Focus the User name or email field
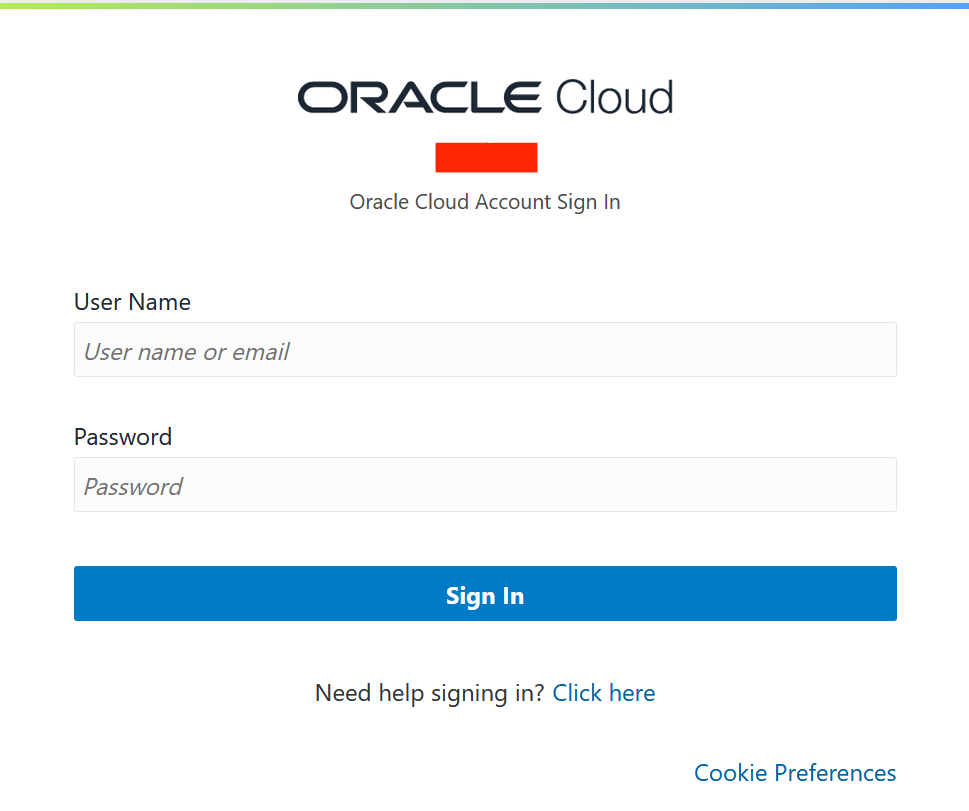 [485, 350]
